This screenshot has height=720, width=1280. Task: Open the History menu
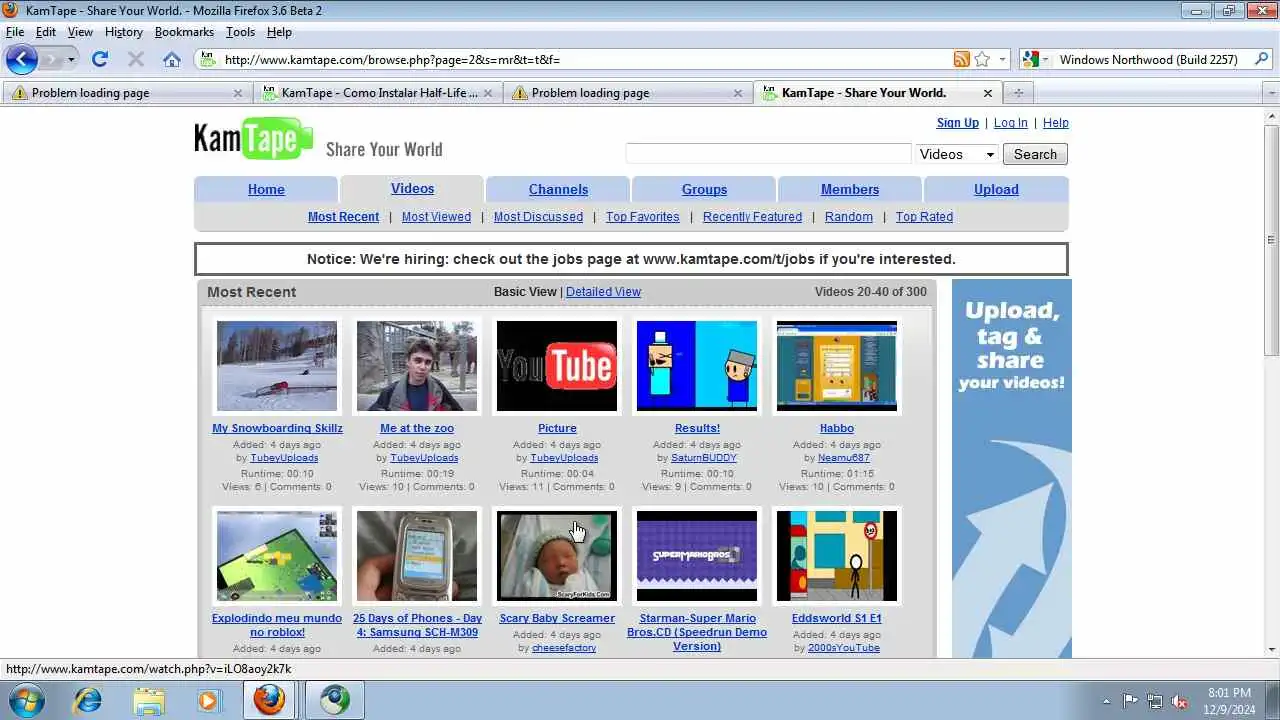123,32
